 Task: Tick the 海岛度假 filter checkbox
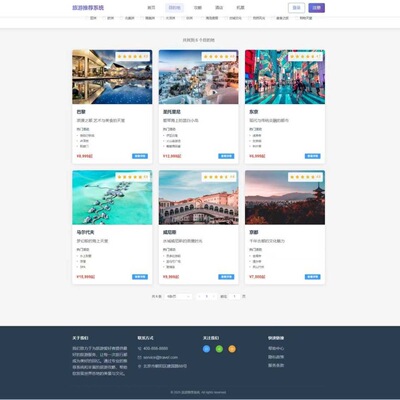[x=202, y=18]
